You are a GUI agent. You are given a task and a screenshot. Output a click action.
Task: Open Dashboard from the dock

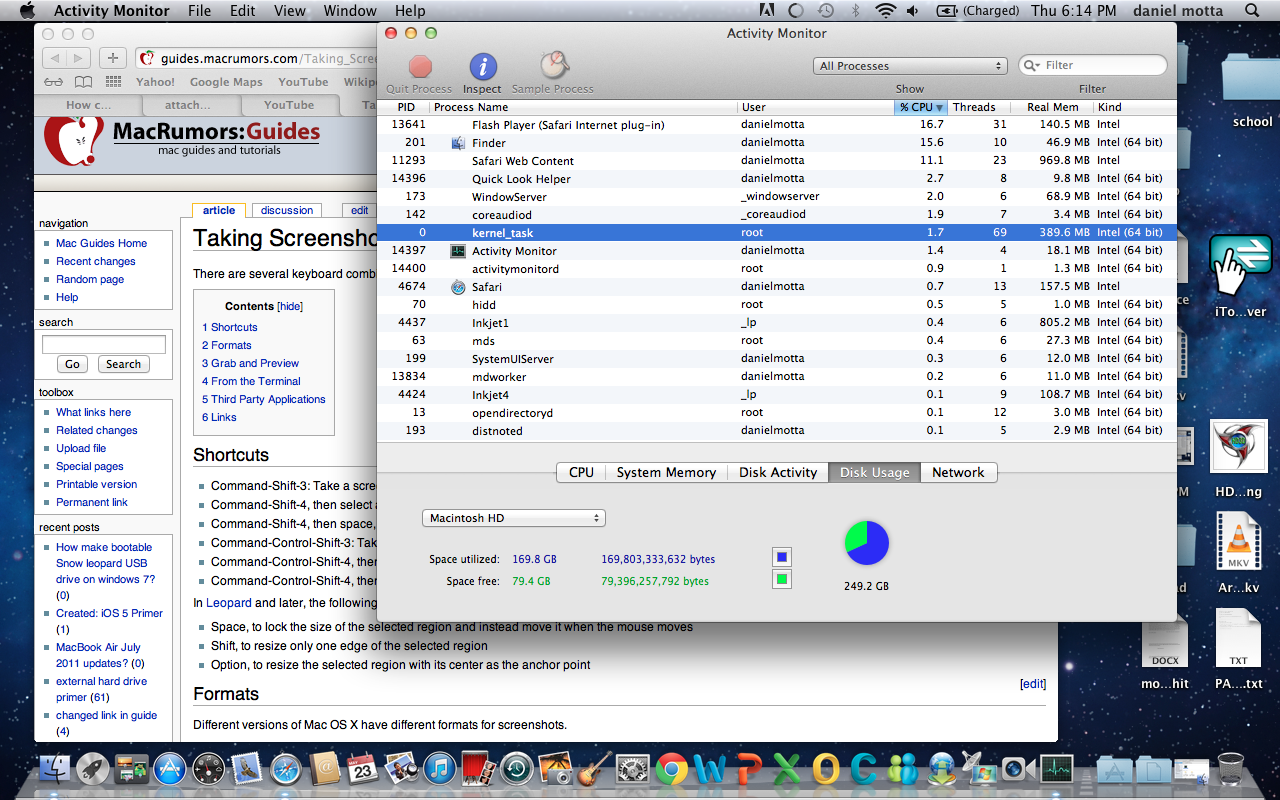pos(209,769)
